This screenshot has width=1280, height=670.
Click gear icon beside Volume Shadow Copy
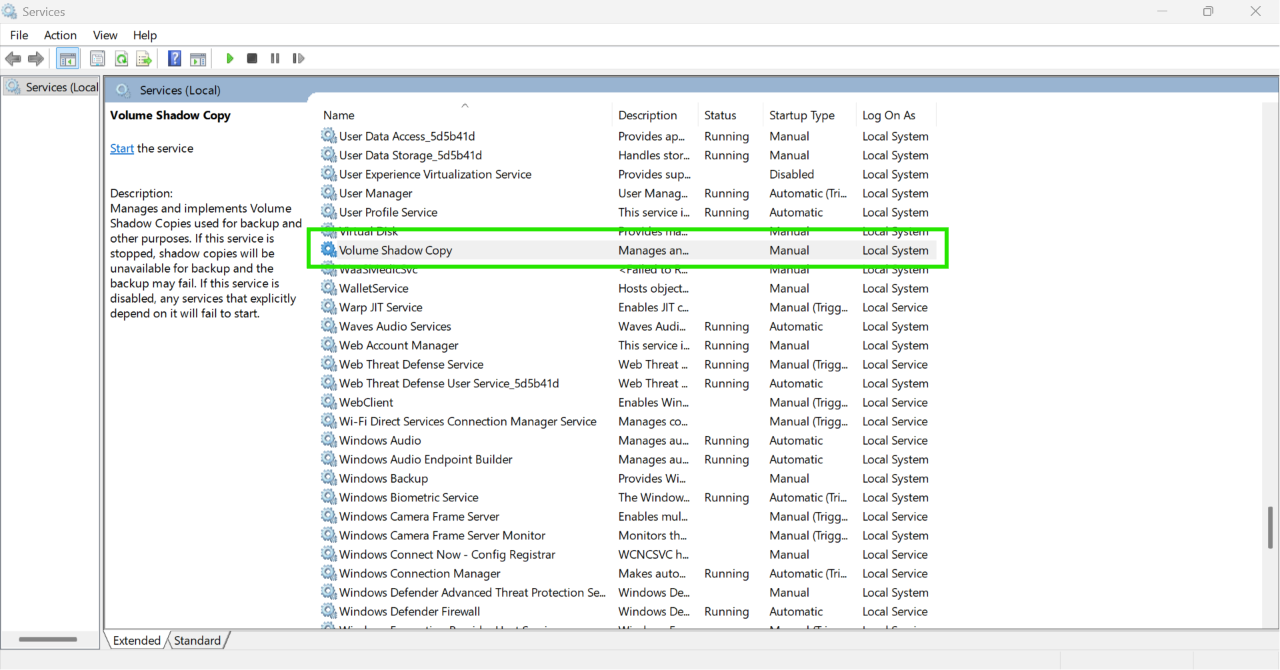[x=328, y=250]
